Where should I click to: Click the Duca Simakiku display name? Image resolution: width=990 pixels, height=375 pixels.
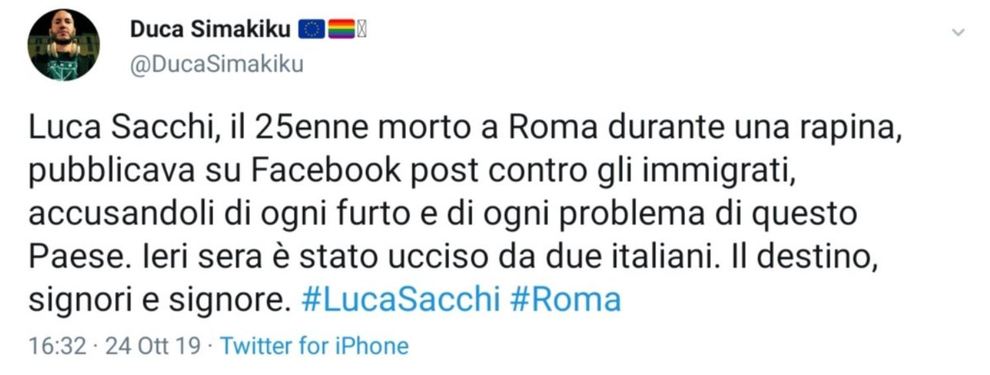click(211, 28)
